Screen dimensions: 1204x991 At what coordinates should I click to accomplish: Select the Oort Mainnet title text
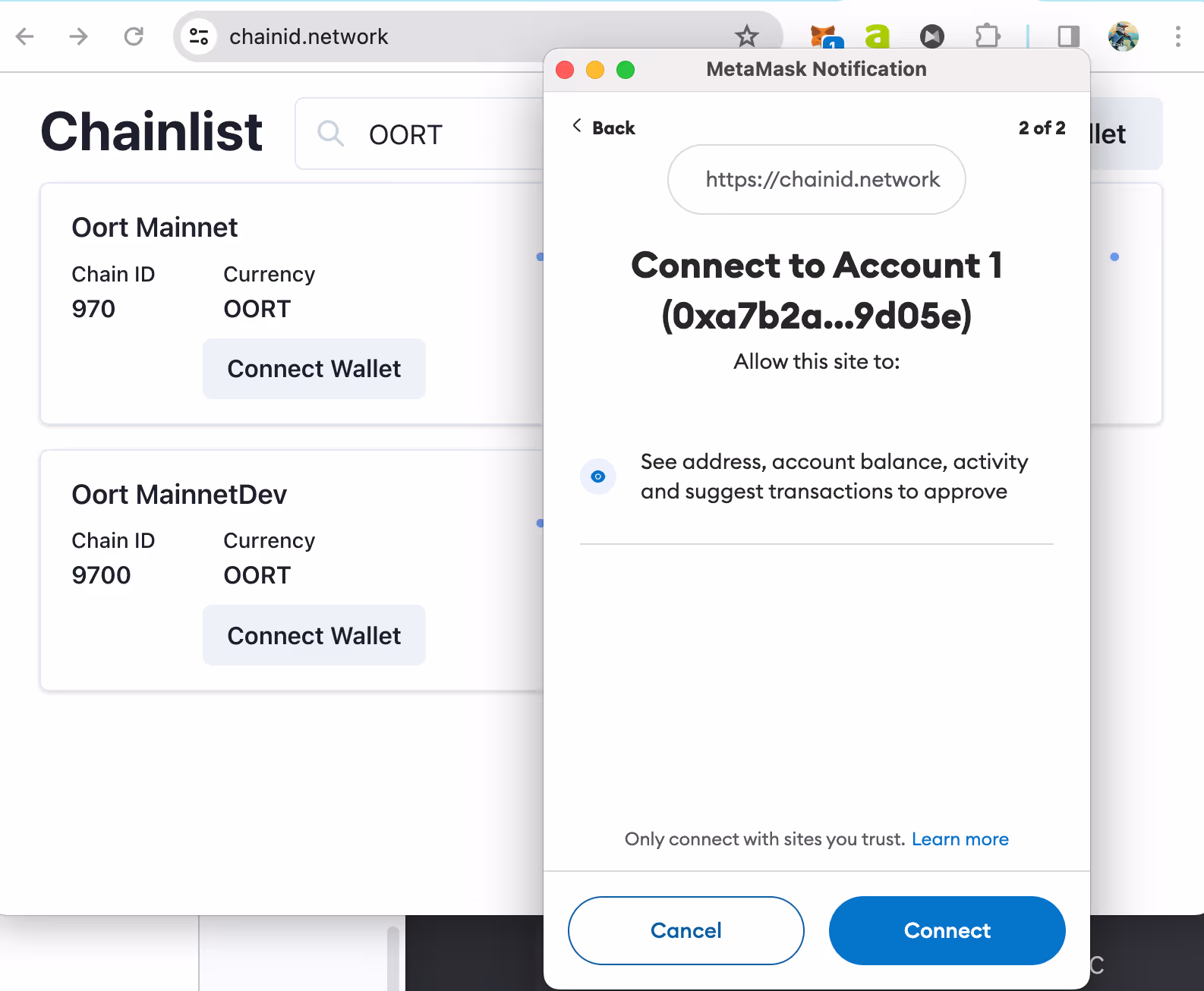click(x=155, y=228)
